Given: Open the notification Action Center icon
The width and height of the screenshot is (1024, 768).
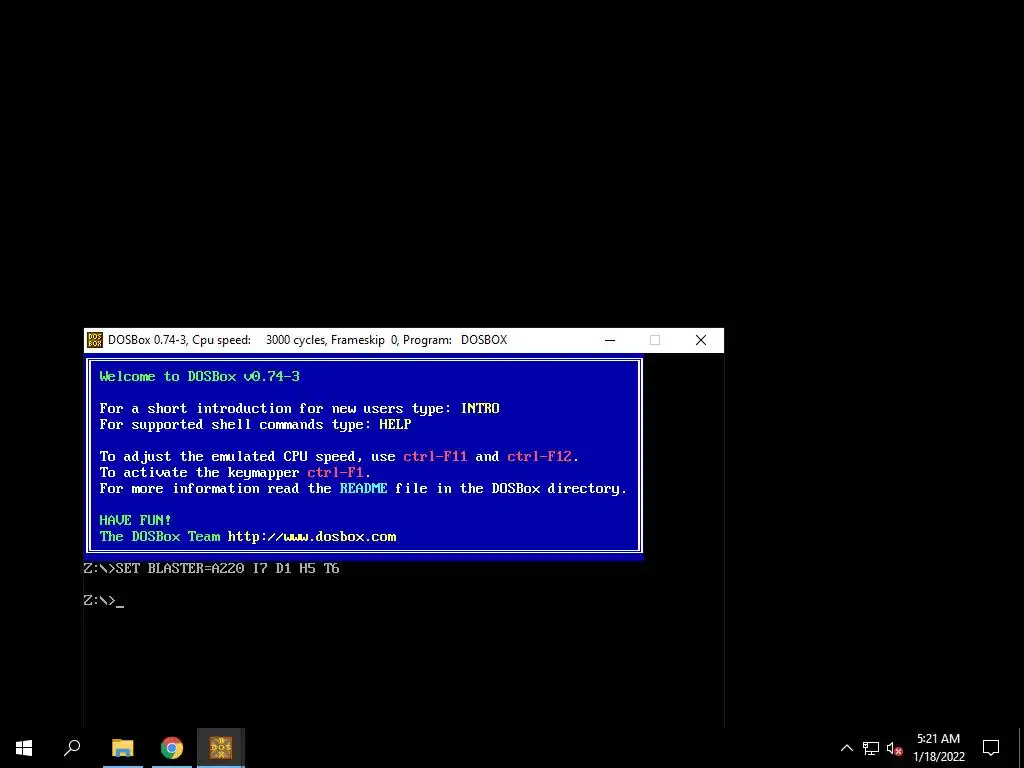Looking at the screenshot, I should pos(991,748).
